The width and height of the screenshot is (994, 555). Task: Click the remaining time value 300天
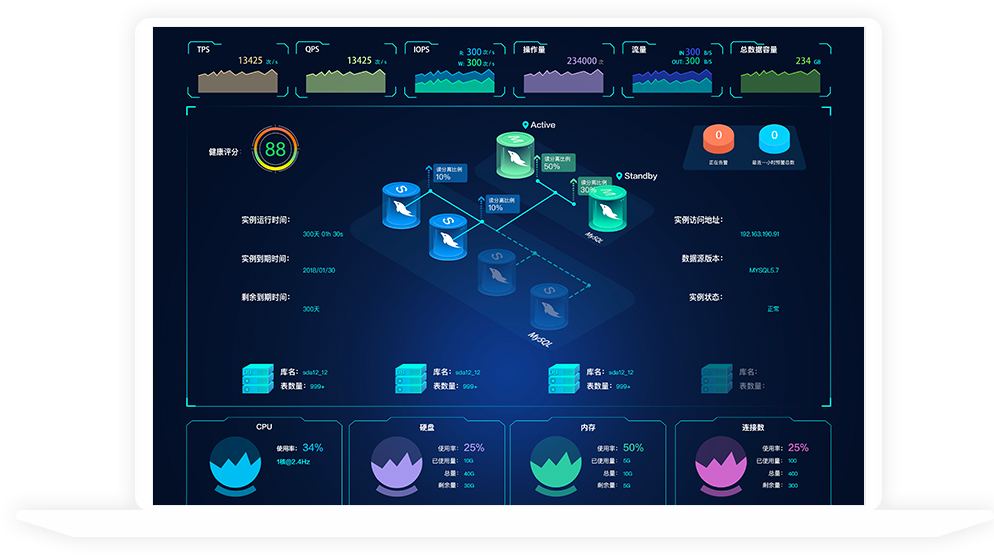(x=311, y=309)
